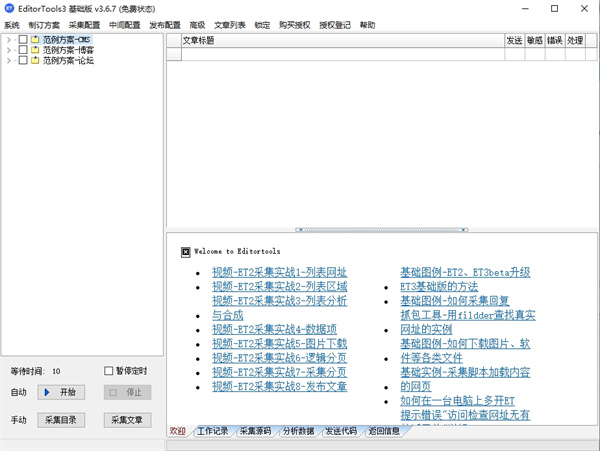Switch to the 工作记录 tab
Screen dimensions: 600x451
(213, 431)
